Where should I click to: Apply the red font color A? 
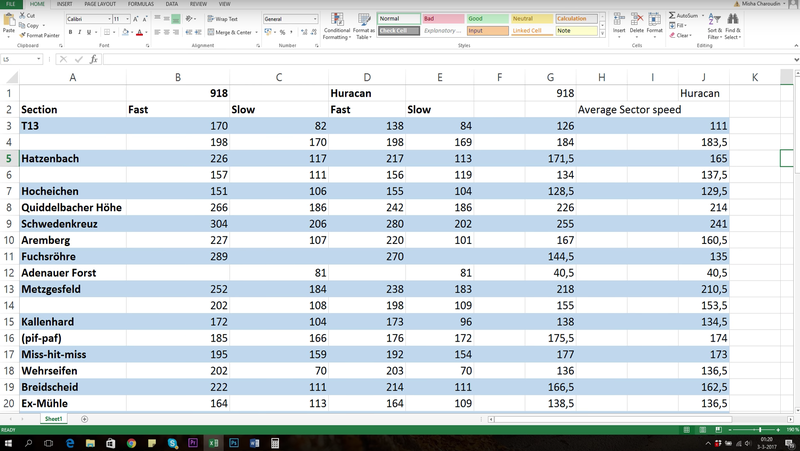139,32
